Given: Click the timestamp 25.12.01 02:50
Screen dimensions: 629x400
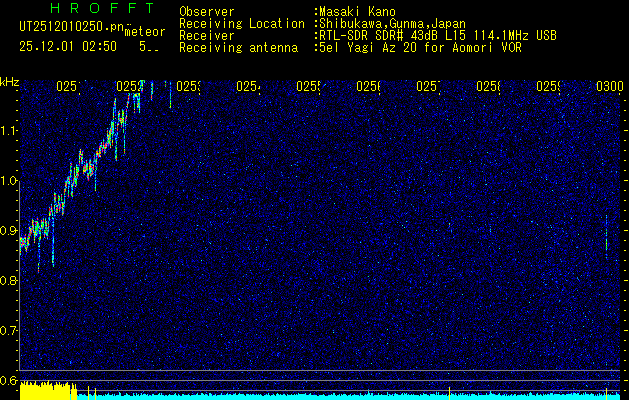Looking at the screenshot, I should (68, 47).
